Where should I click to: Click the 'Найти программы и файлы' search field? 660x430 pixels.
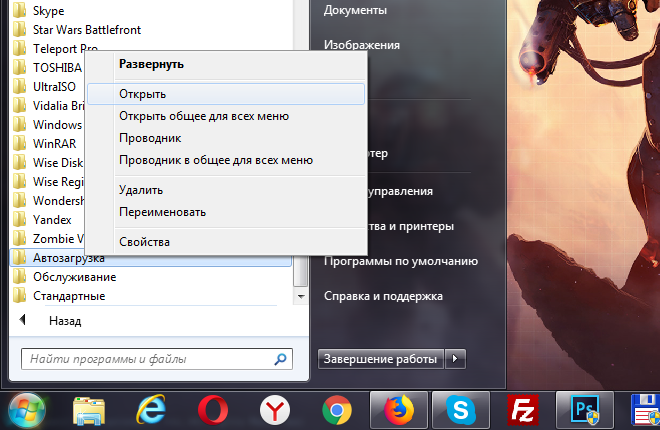(148, 358)
